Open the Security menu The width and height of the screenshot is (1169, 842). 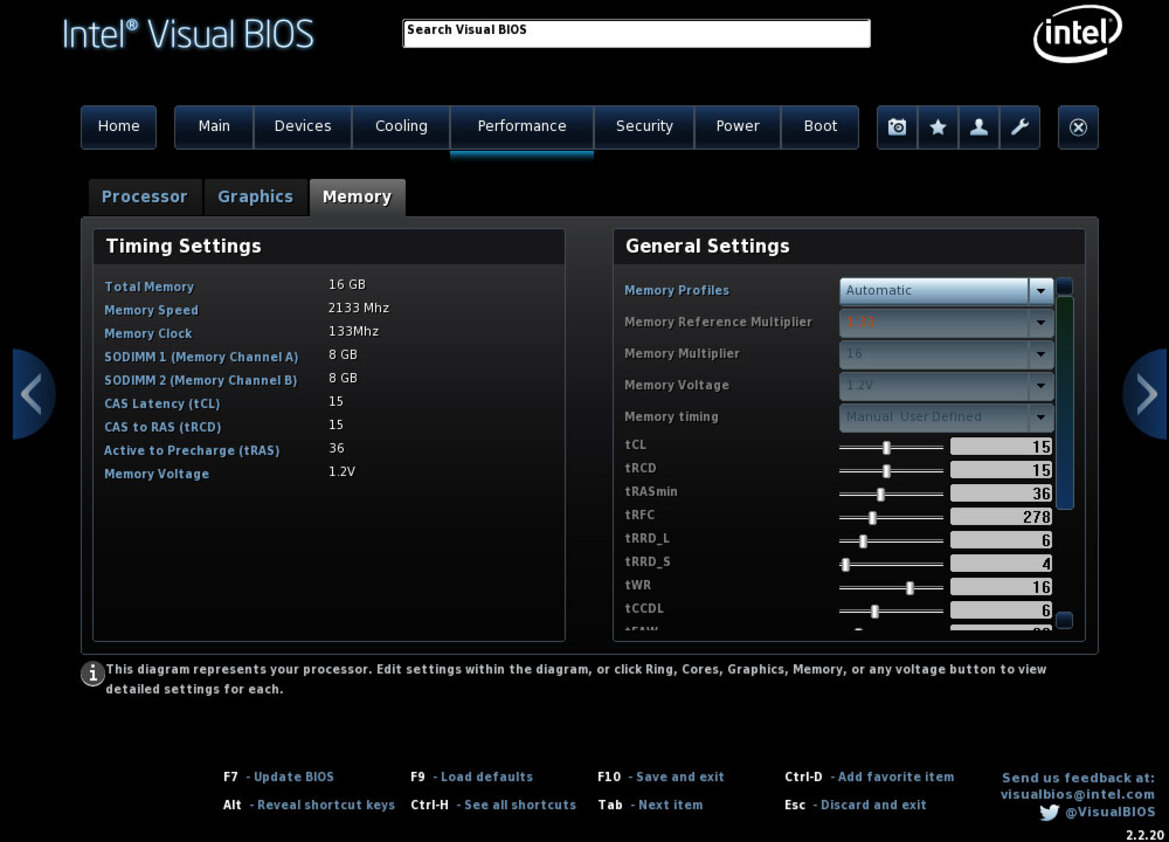click(644, 127)
